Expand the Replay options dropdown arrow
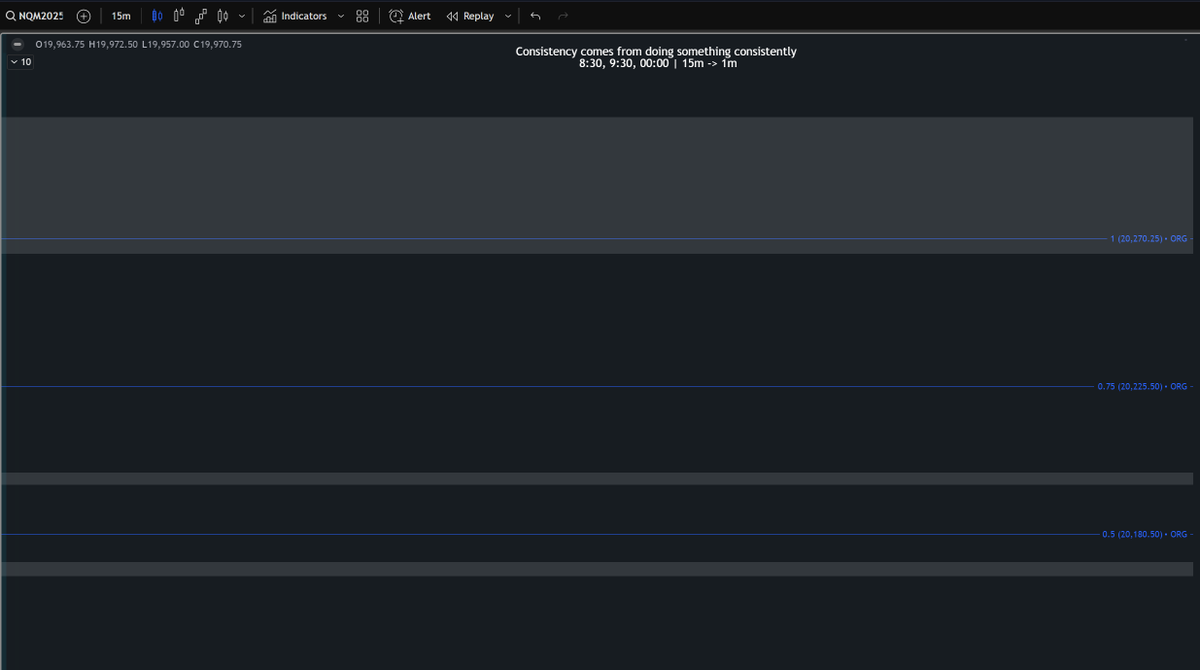The height and width of the screenshot is (670, 1200). click(508, 16)
